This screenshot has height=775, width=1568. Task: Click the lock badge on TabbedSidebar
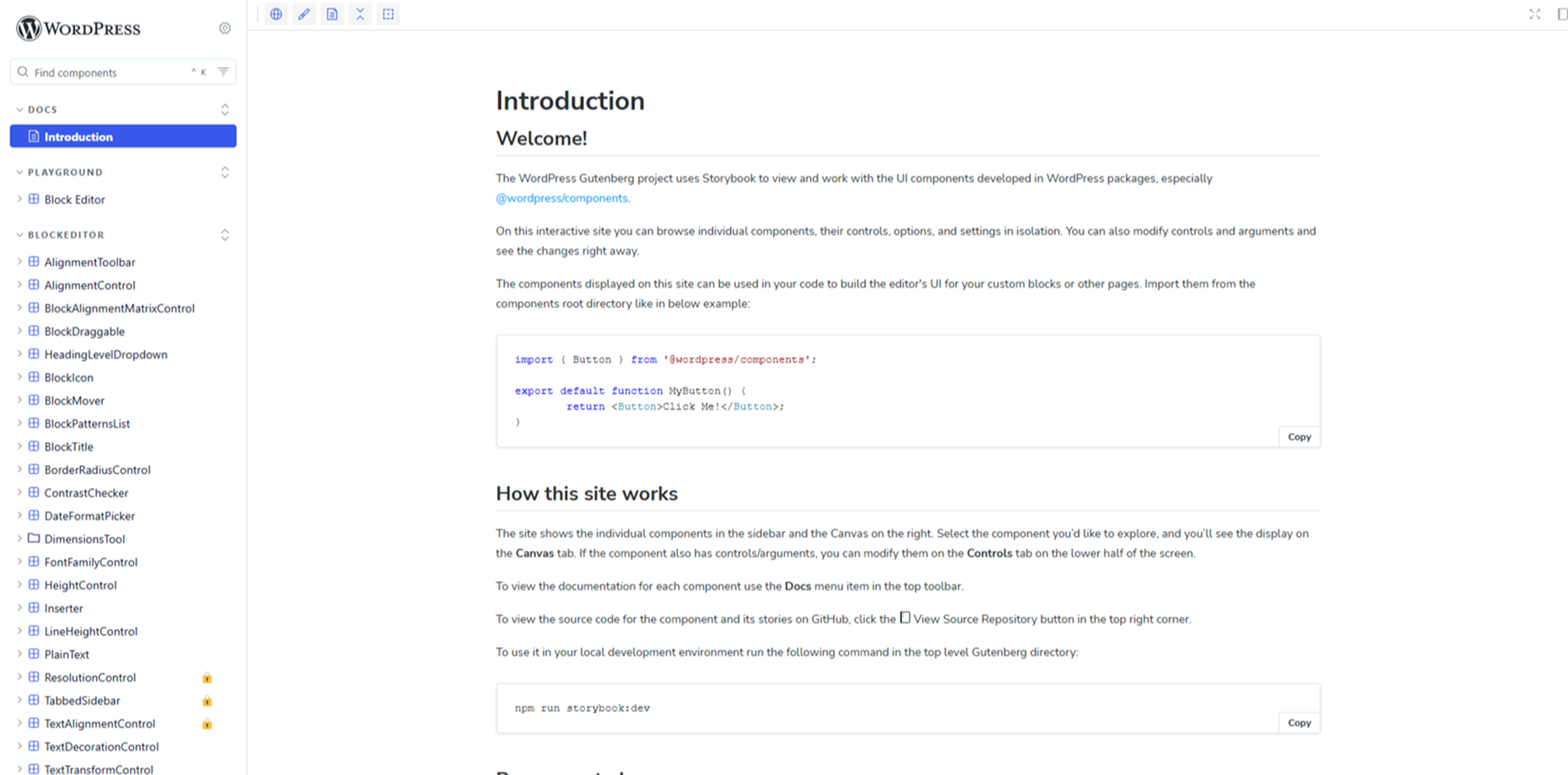(207, 701)
